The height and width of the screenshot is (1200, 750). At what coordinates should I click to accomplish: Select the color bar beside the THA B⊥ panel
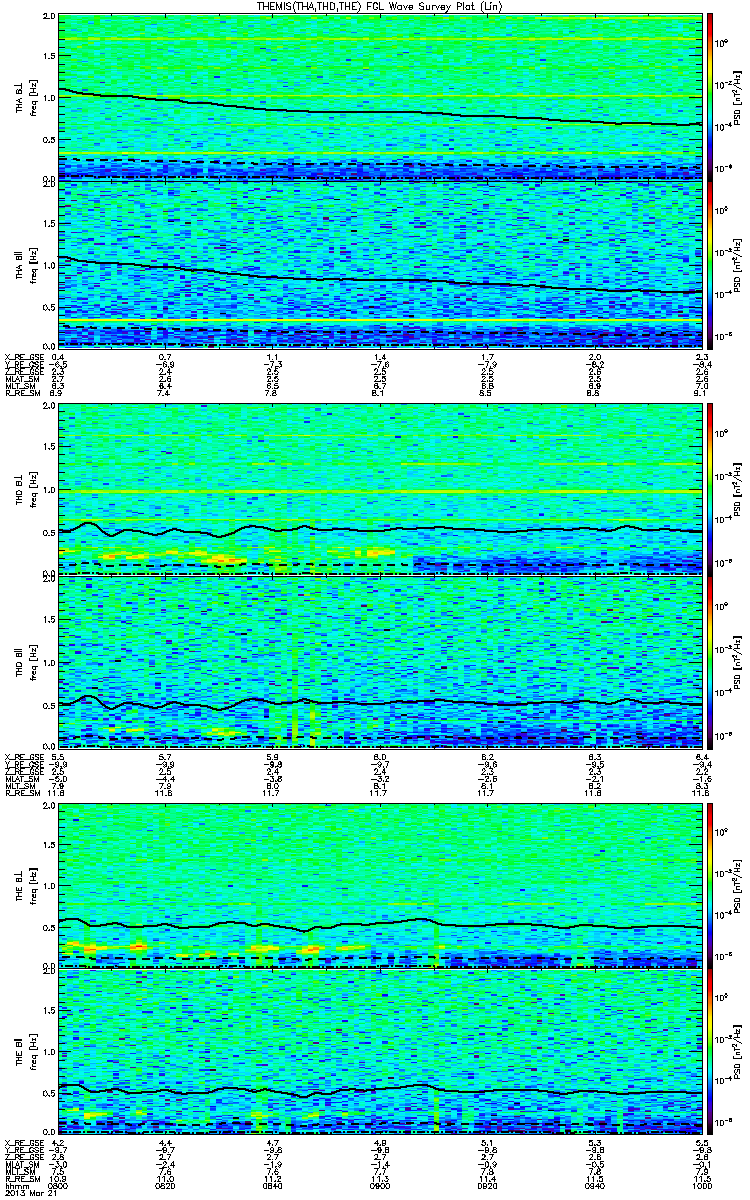pyautogui.click(x=711, y=95)
